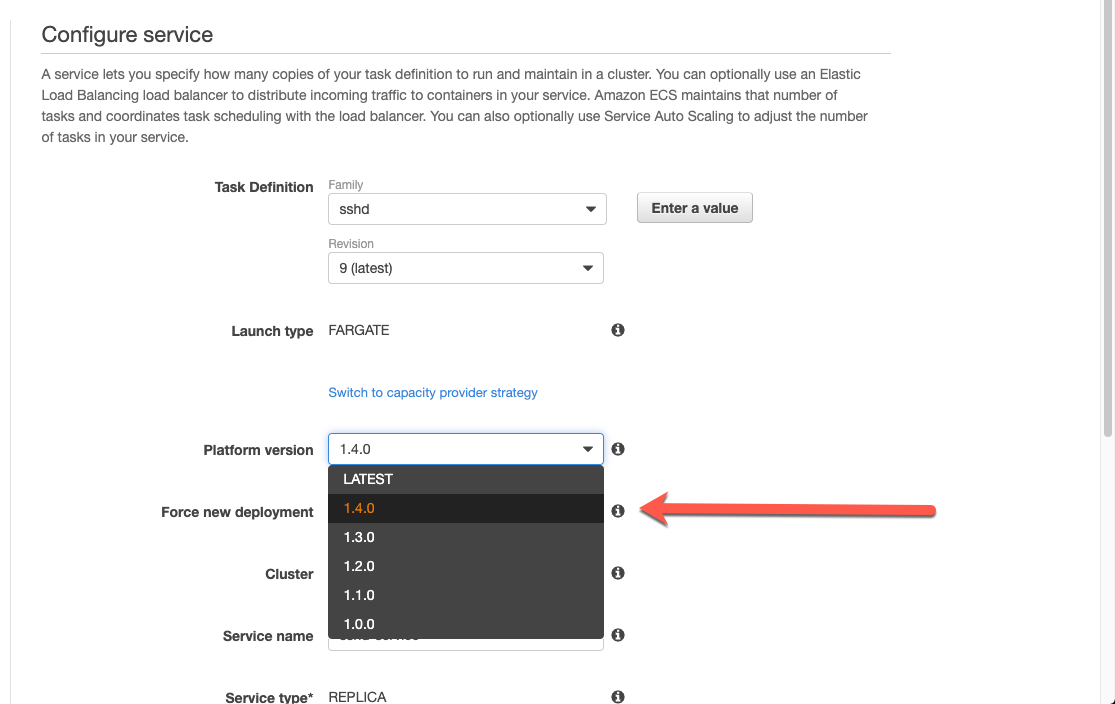Screen dimensions: 1115x704
Task: Collapse the Platform version dropdown
Action: pos(466,449)
